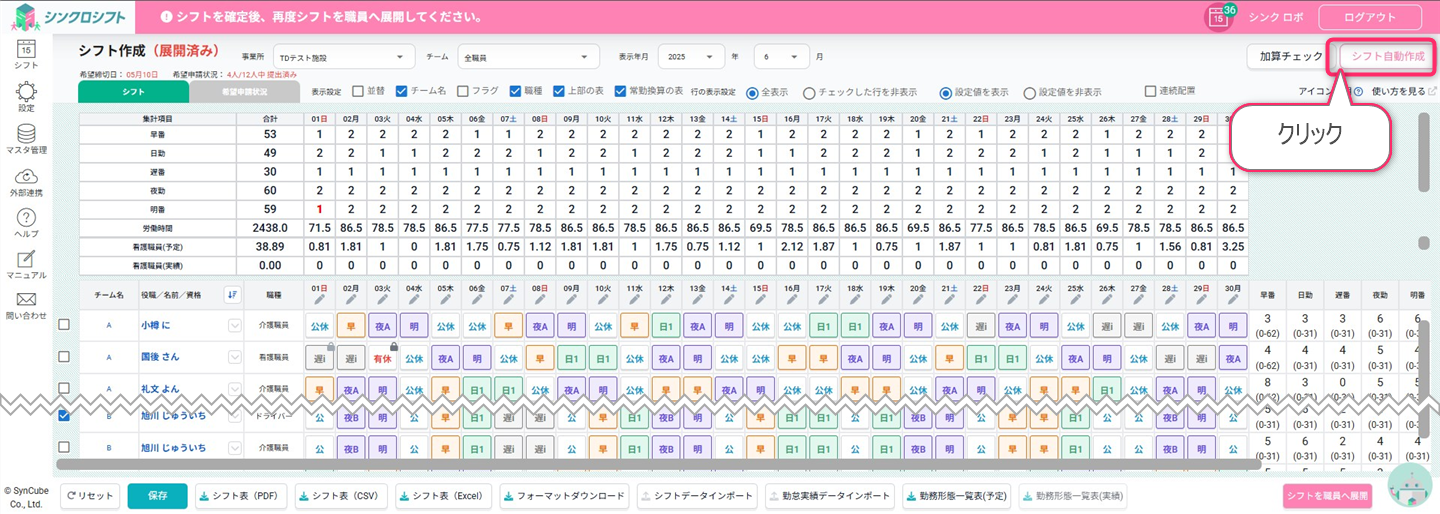The height and width of the screenshot is (514, 1440).
Task: Open the chatbot robot icon
Action: (1410, 487)
